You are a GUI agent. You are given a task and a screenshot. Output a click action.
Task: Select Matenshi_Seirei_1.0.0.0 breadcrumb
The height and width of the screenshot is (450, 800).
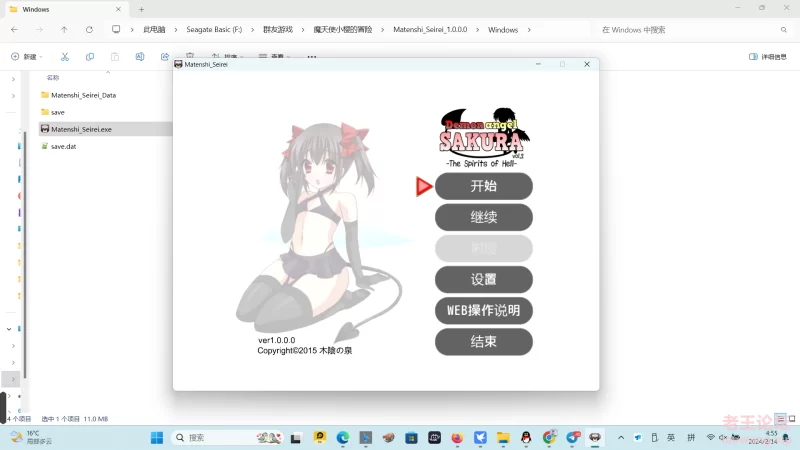coord(430,30)
